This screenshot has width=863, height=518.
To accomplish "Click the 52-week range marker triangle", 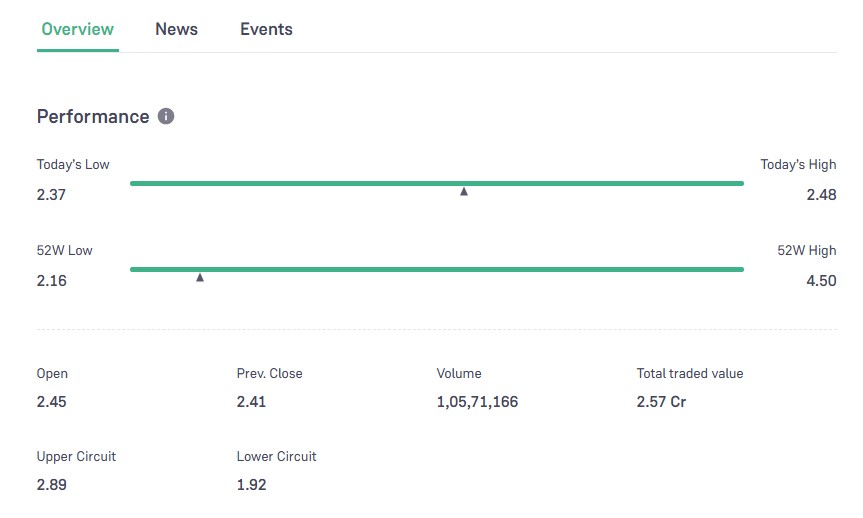I will click(200, 277).
